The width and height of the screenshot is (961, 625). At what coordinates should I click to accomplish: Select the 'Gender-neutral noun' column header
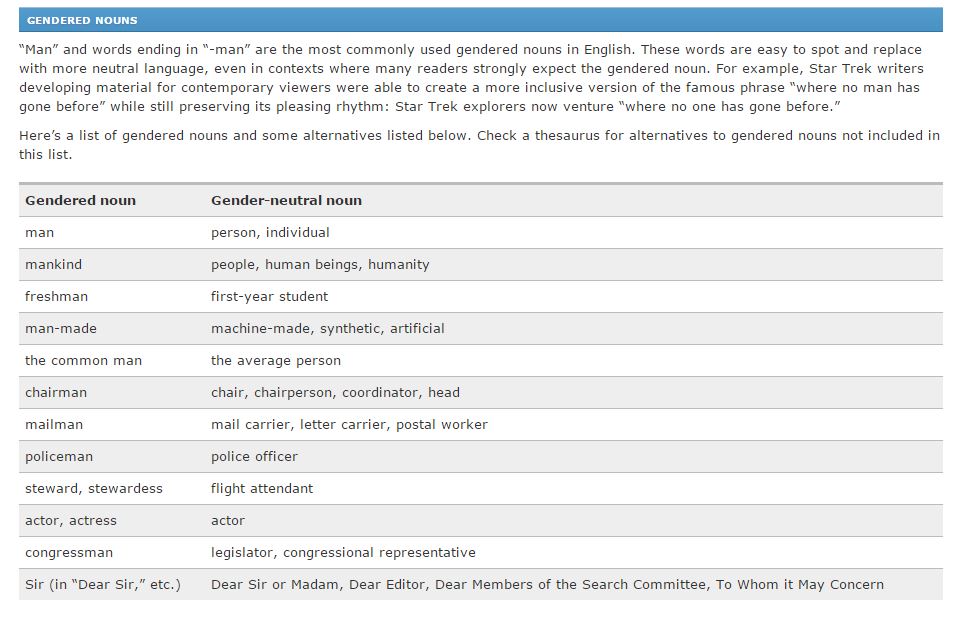[286, 200]
